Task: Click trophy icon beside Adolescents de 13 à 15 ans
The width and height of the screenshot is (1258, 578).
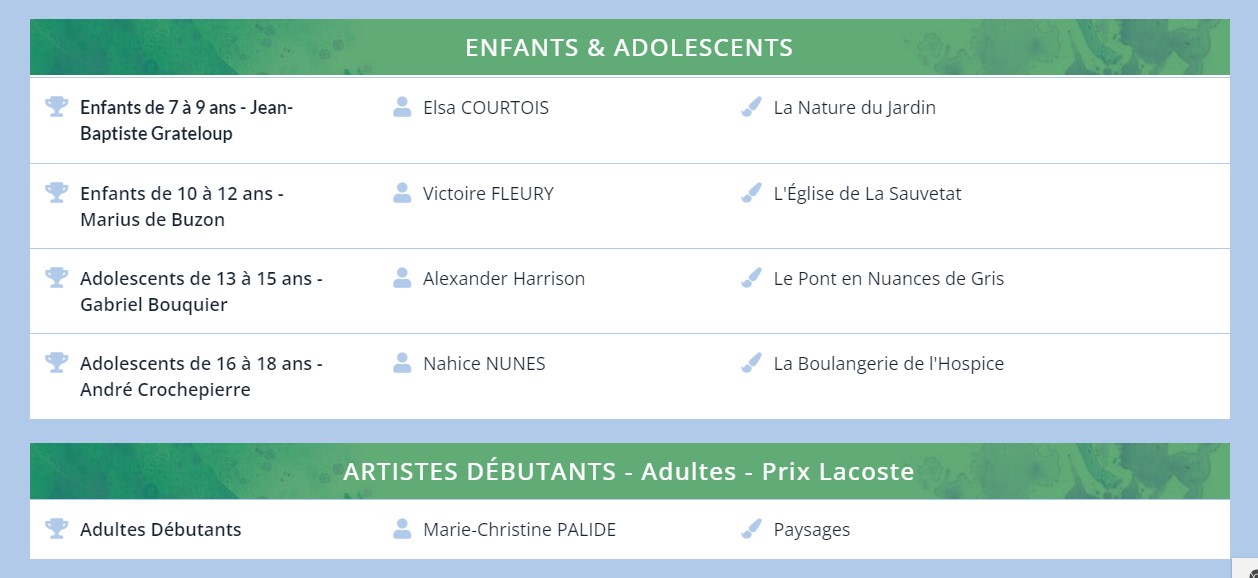Action: click(x=56, y=277)
